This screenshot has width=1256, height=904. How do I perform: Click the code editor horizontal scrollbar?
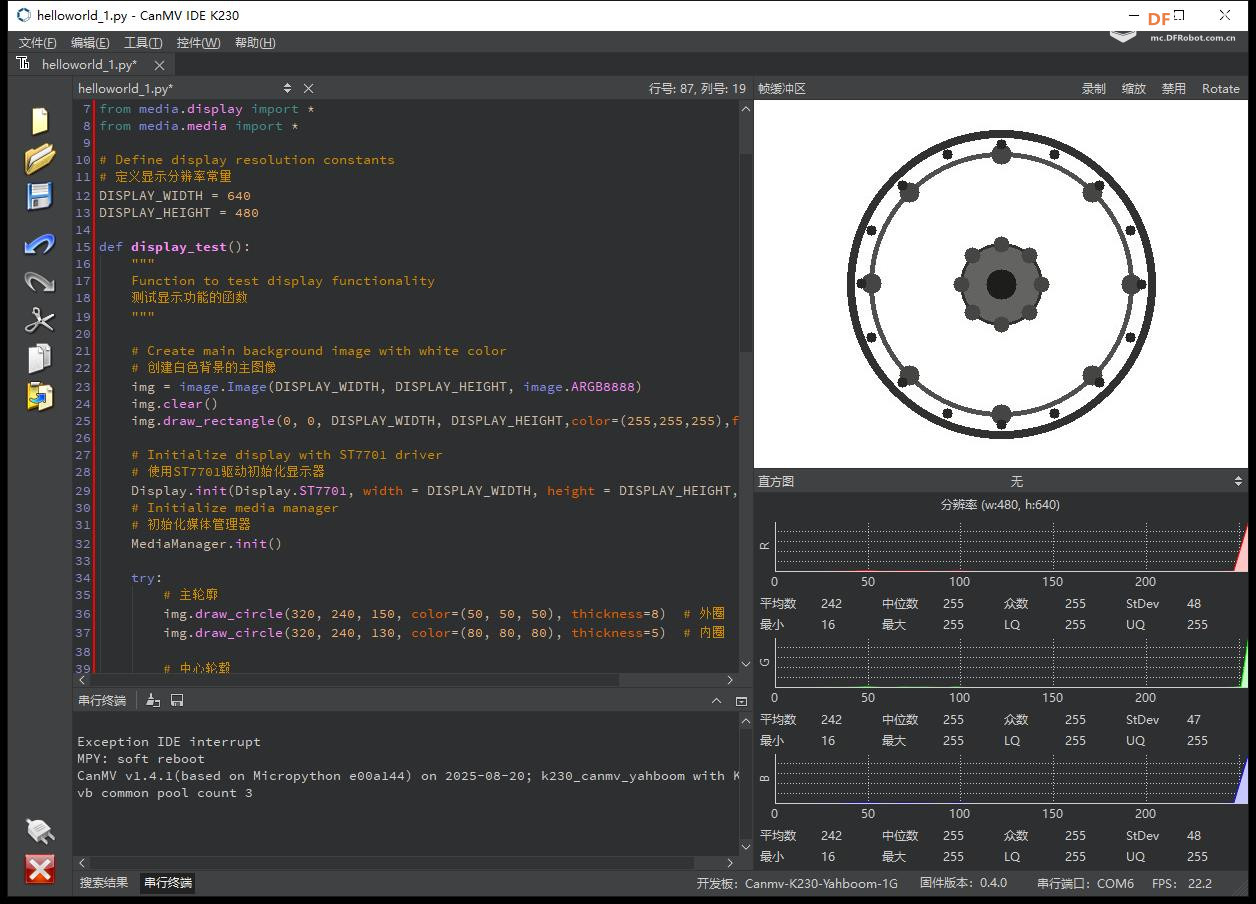coord(400,679)
